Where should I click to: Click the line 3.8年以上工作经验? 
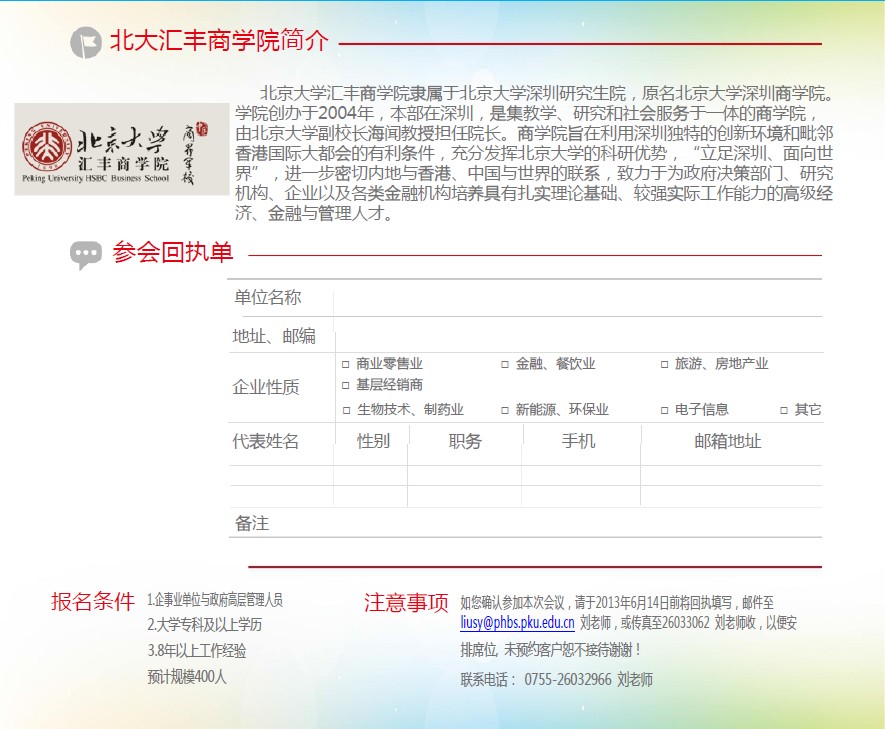tap(197, 651)
